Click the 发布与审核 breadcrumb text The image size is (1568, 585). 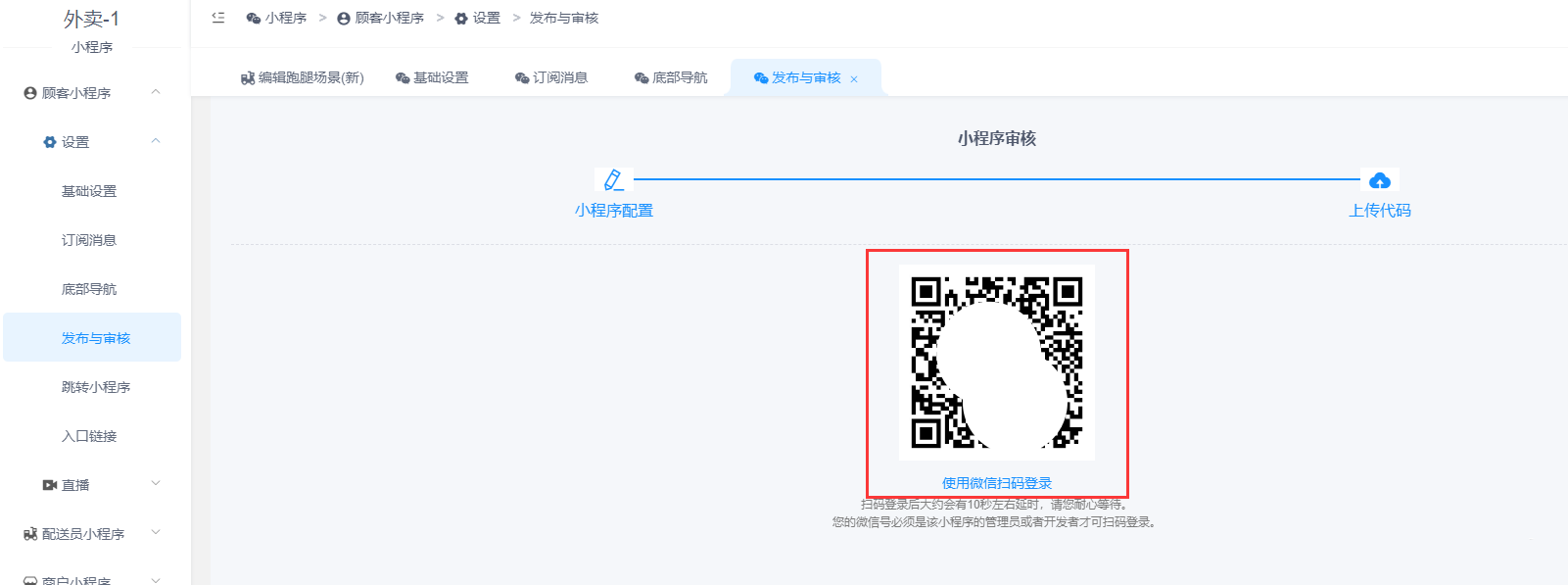tap(564, 19)
